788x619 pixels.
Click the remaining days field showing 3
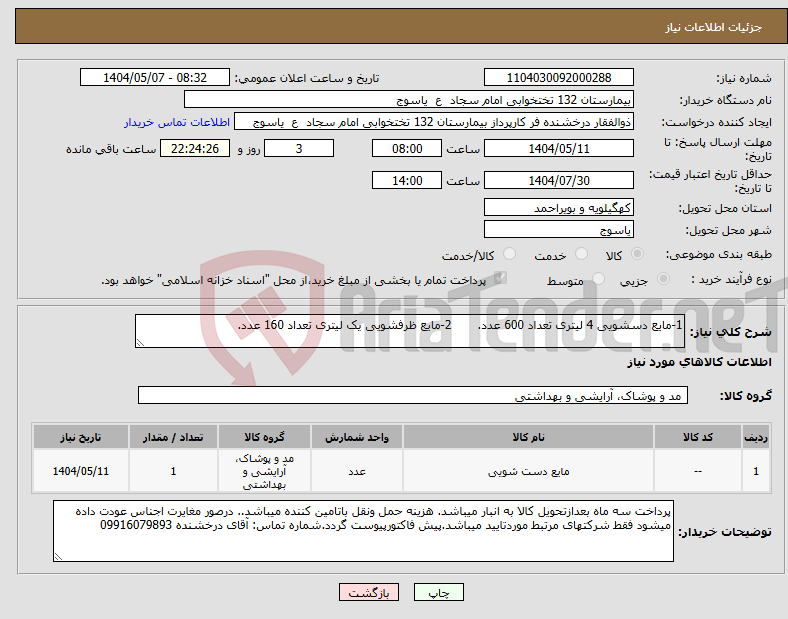(x=299, y=148)
